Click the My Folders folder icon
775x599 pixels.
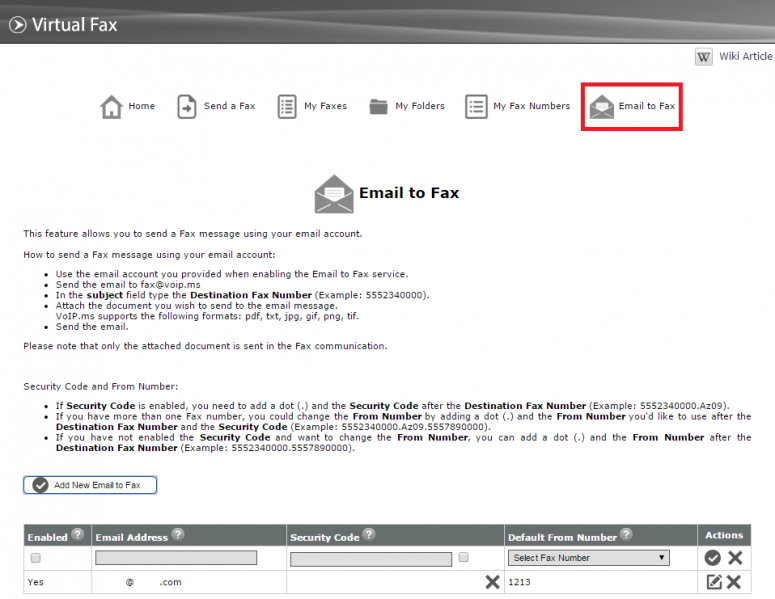379,106
